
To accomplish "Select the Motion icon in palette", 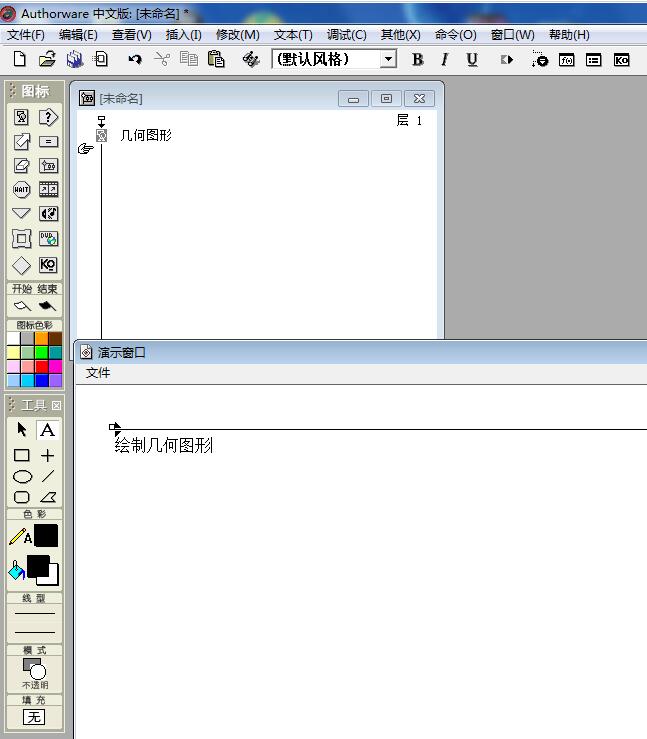I will pyautogui.click(x=21, y=141).
